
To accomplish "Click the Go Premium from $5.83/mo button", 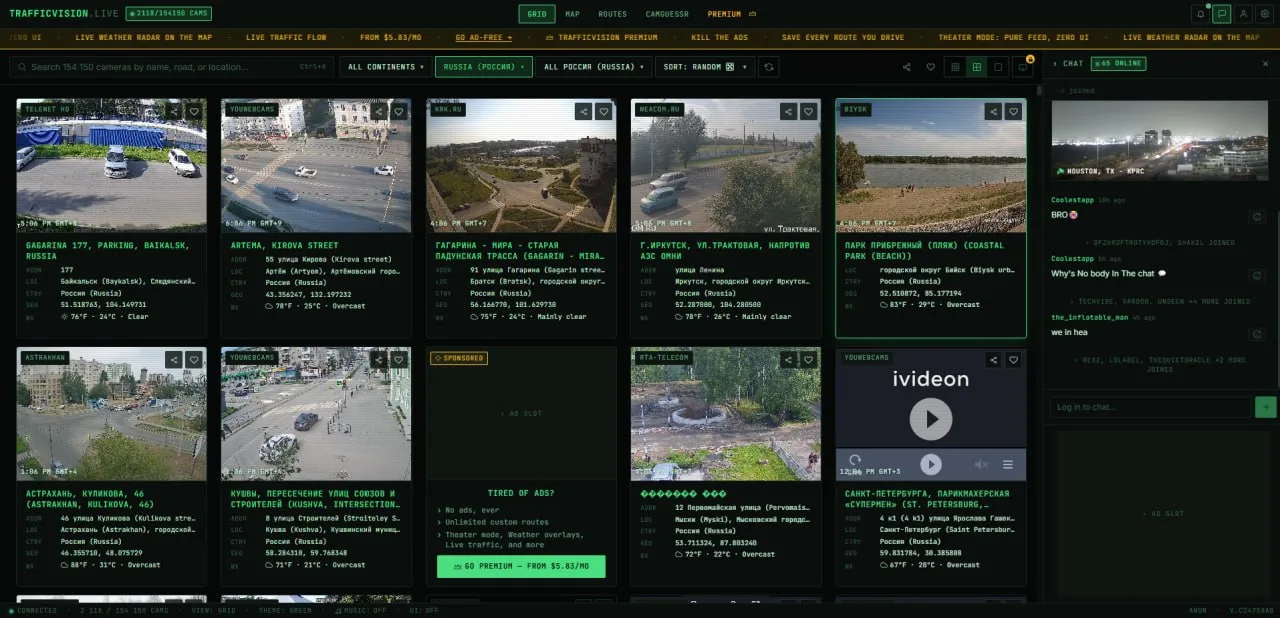I will pos(521,567).
